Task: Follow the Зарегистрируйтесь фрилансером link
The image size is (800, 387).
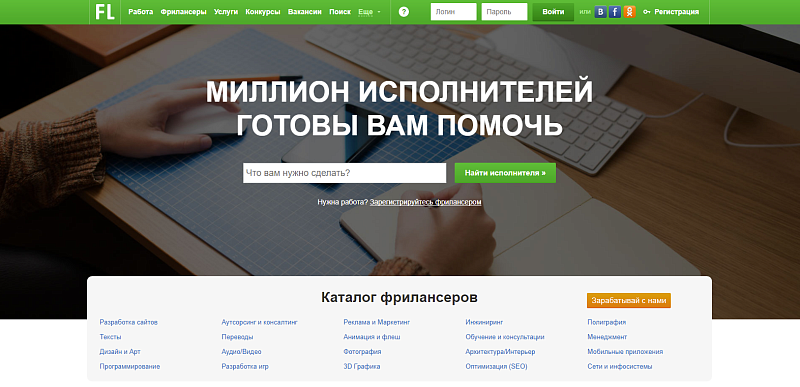Action: 426,202
